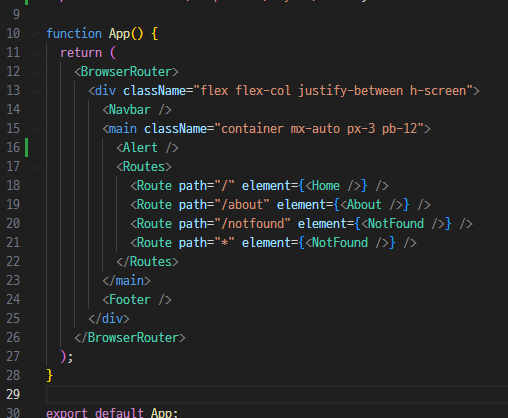Fold the BrowserRouter element chevron on line 12
The height and width of the screenshot is (418, 508).
click(x=35, y=72)
